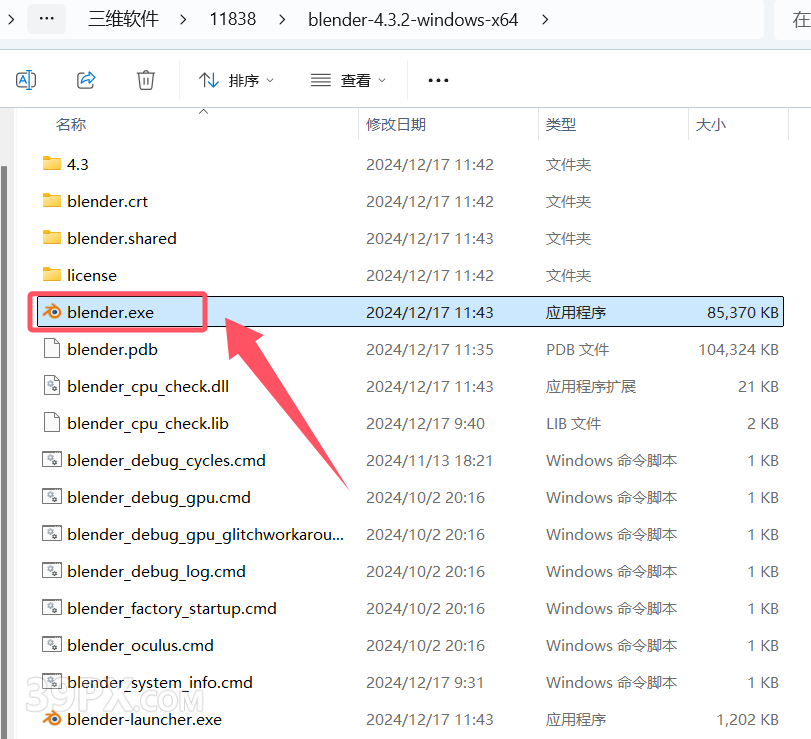Click the blender.exe application icon
The height and width of the screenshot is (739, 811).
coord(52,312)
